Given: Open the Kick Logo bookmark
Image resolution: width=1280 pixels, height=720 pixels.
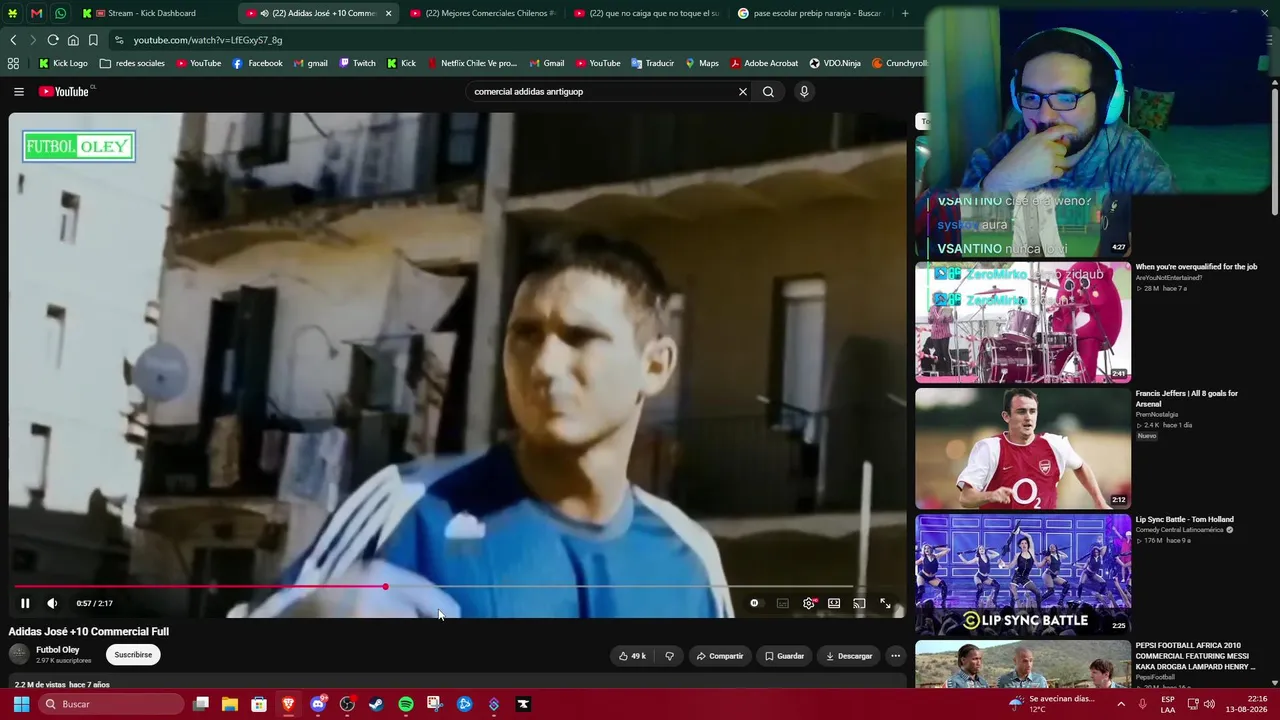Looking at the screenshot, I should pos(63,63).
